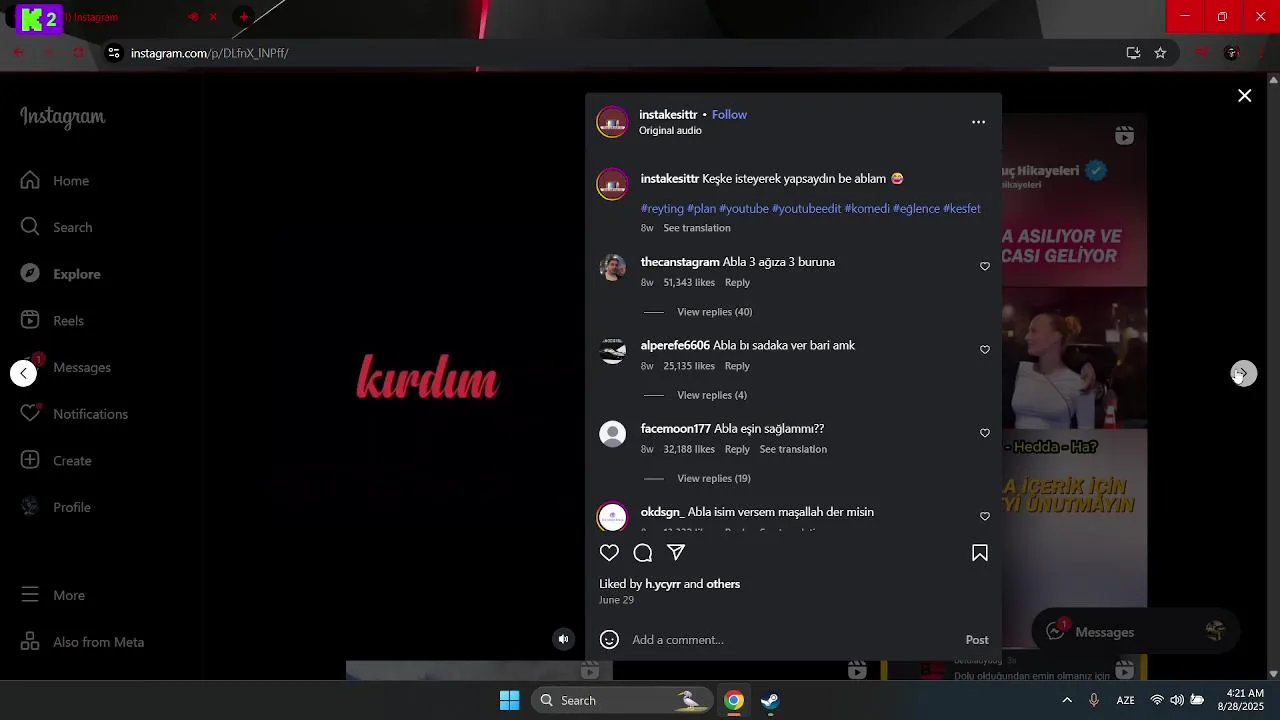Open Messages in the left sidebar

coord(66,367)
